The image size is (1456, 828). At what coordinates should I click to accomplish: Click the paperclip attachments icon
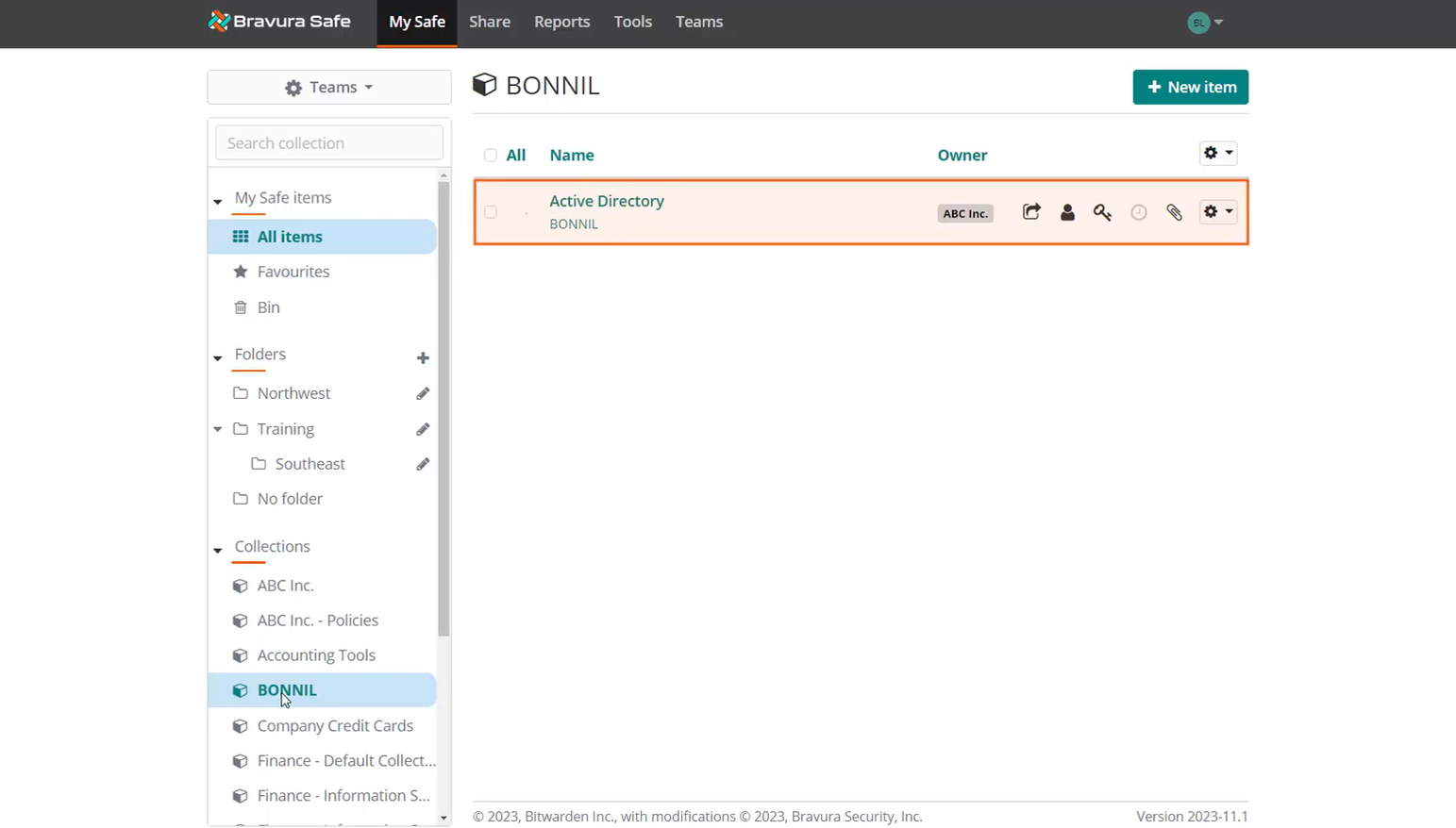[1174, 212]
